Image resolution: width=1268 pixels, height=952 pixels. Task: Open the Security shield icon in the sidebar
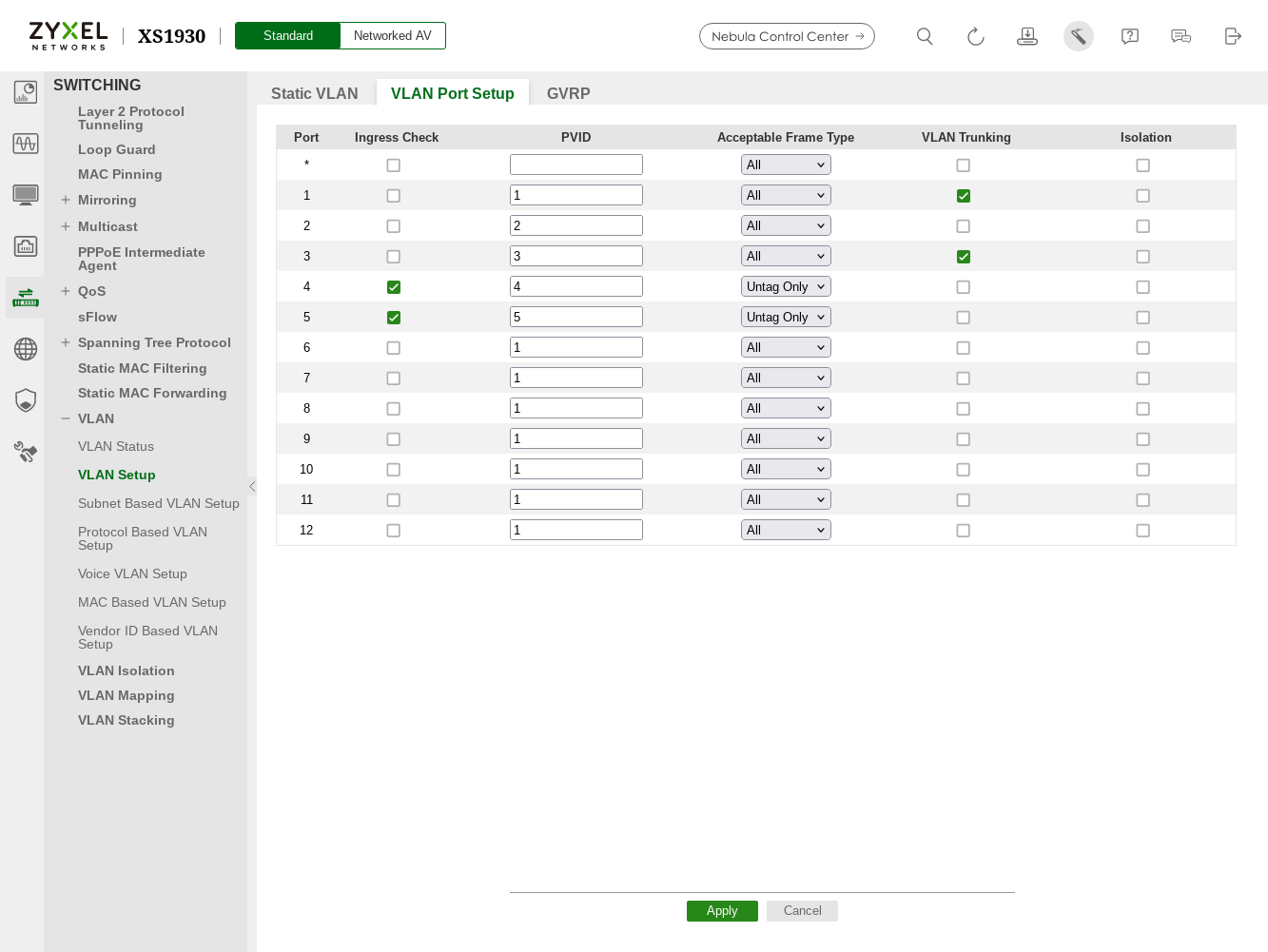pos(25,399)
